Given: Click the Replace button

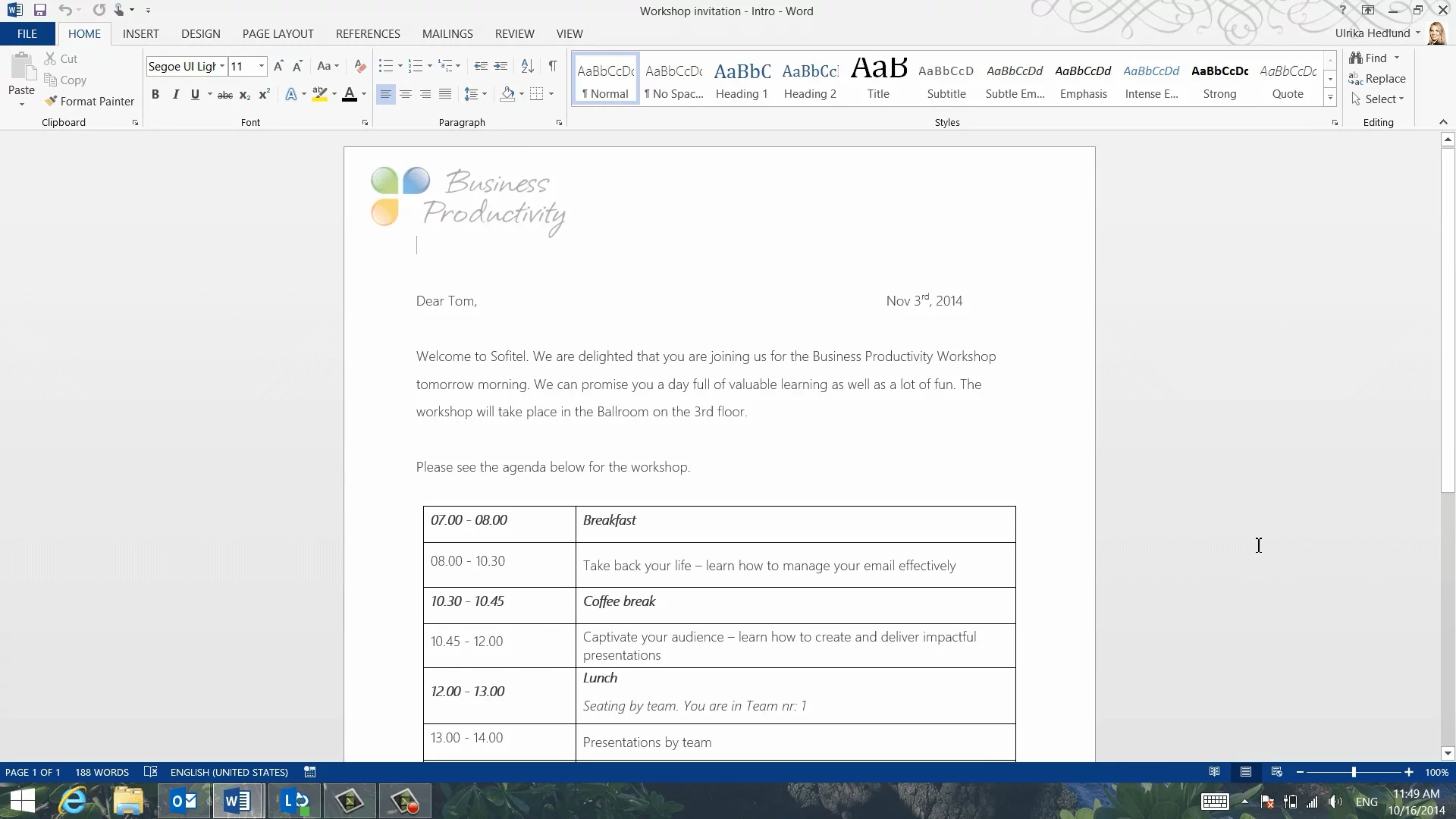Looking at the screenshot, I should coord(1377,79).
